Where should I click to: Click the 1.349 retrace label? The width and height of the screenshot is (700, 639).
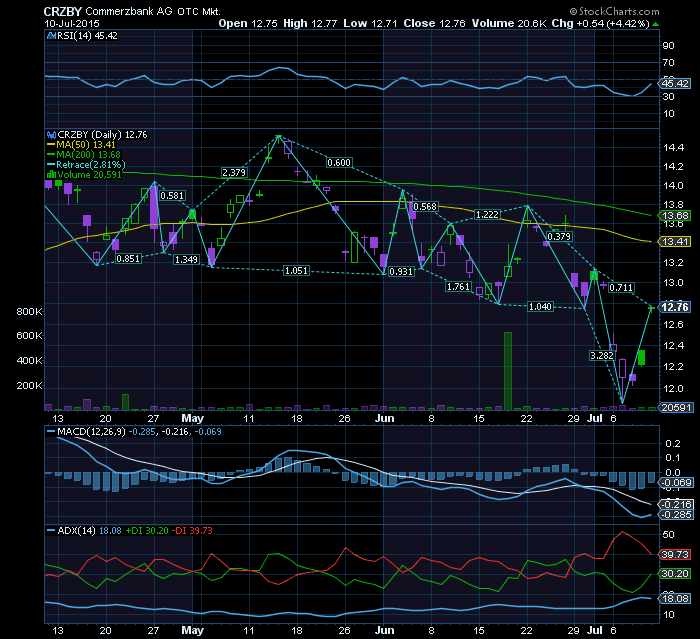point(186,259)
